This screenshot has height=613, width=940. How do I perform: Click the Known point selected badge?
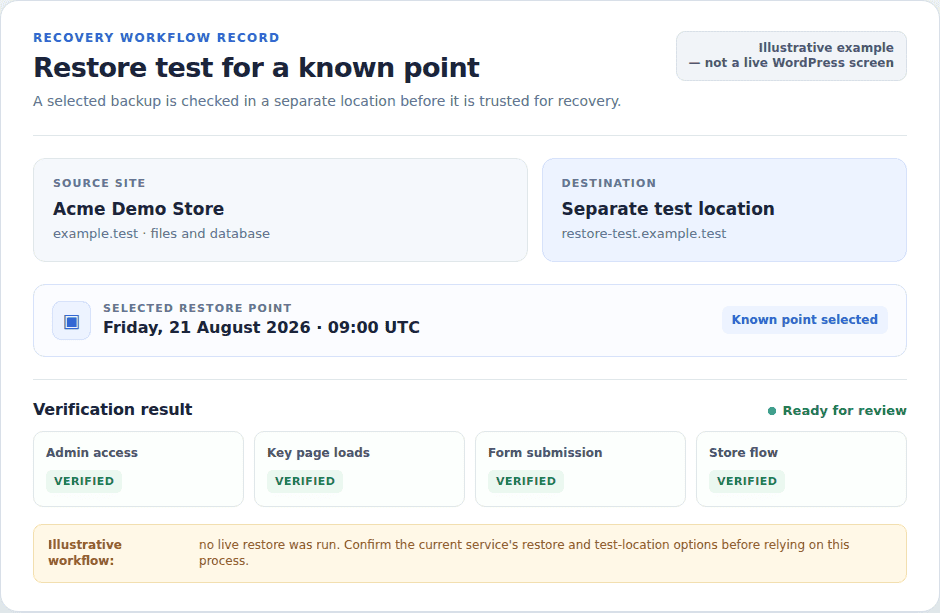click(805, 320)
